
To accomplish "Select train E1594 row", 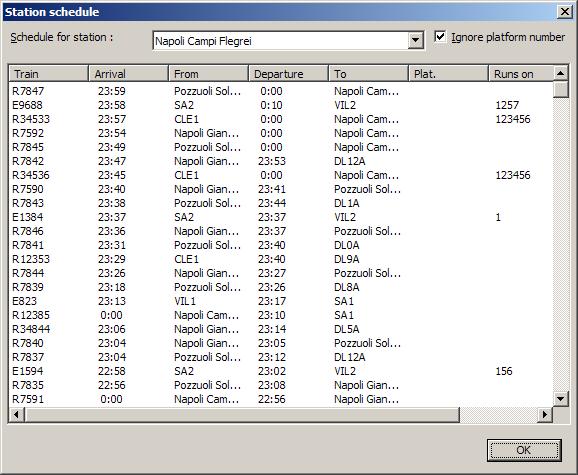I will click(x=281, y=371).
